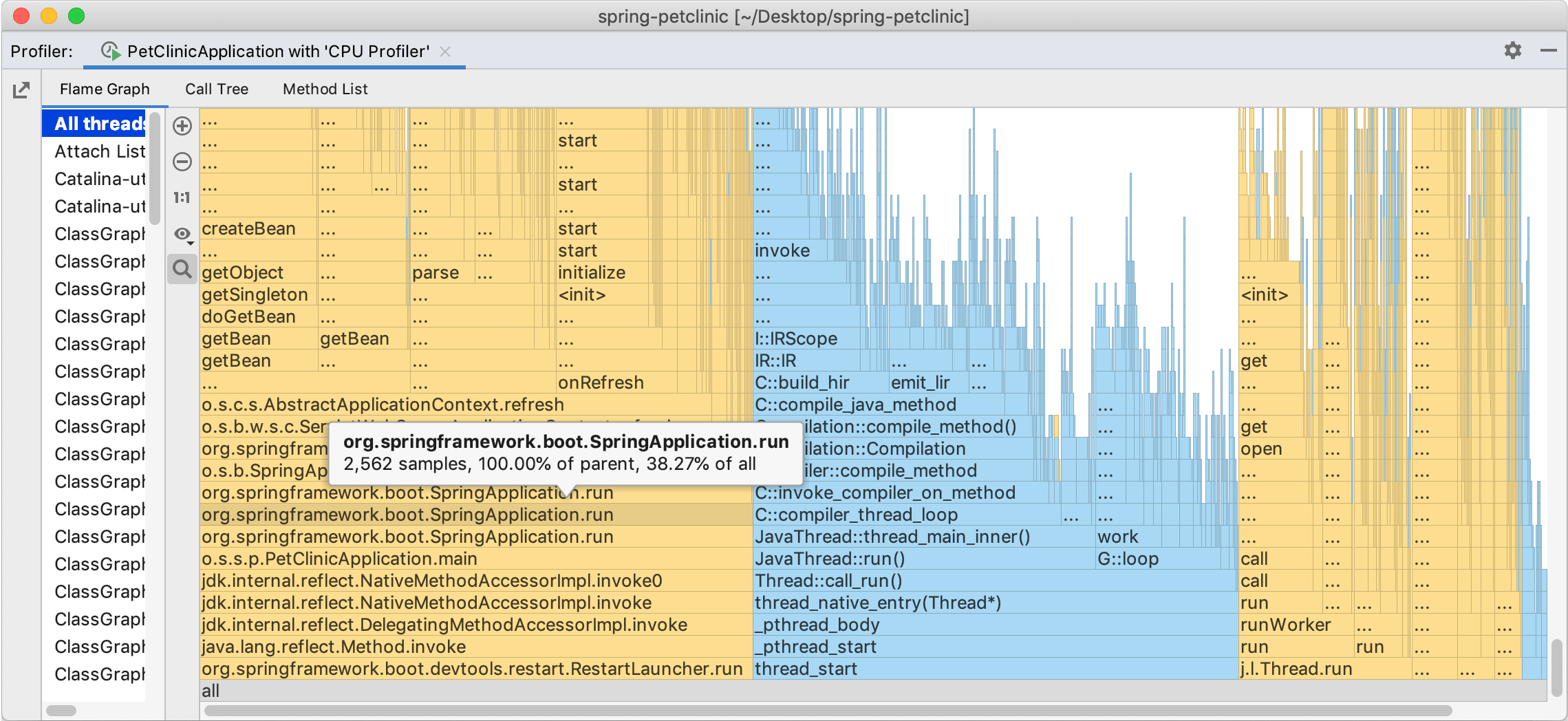The height and width of the screenshot is (721, 1568).
Task: Click the j.l.Thread.run frame
Action: click(x=1324, y=669)
